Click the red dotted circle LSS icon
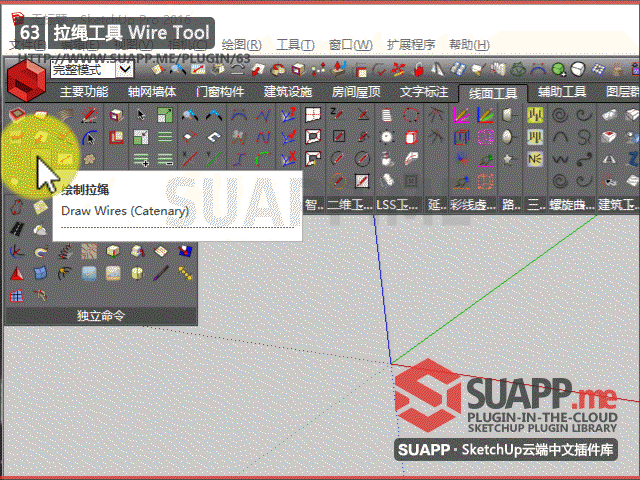 click(x=411, y=115)
